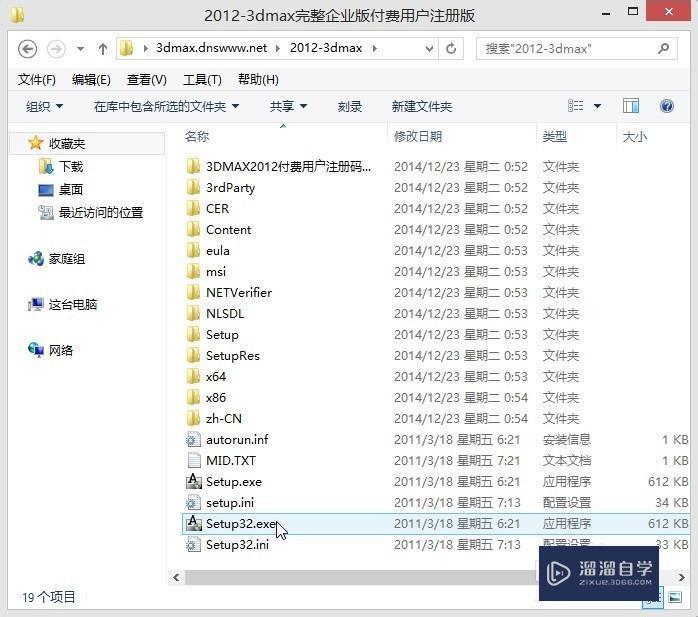Select the x86 folder icon
The height and width of the screenshot is (617, 698).
click(193, 397)
